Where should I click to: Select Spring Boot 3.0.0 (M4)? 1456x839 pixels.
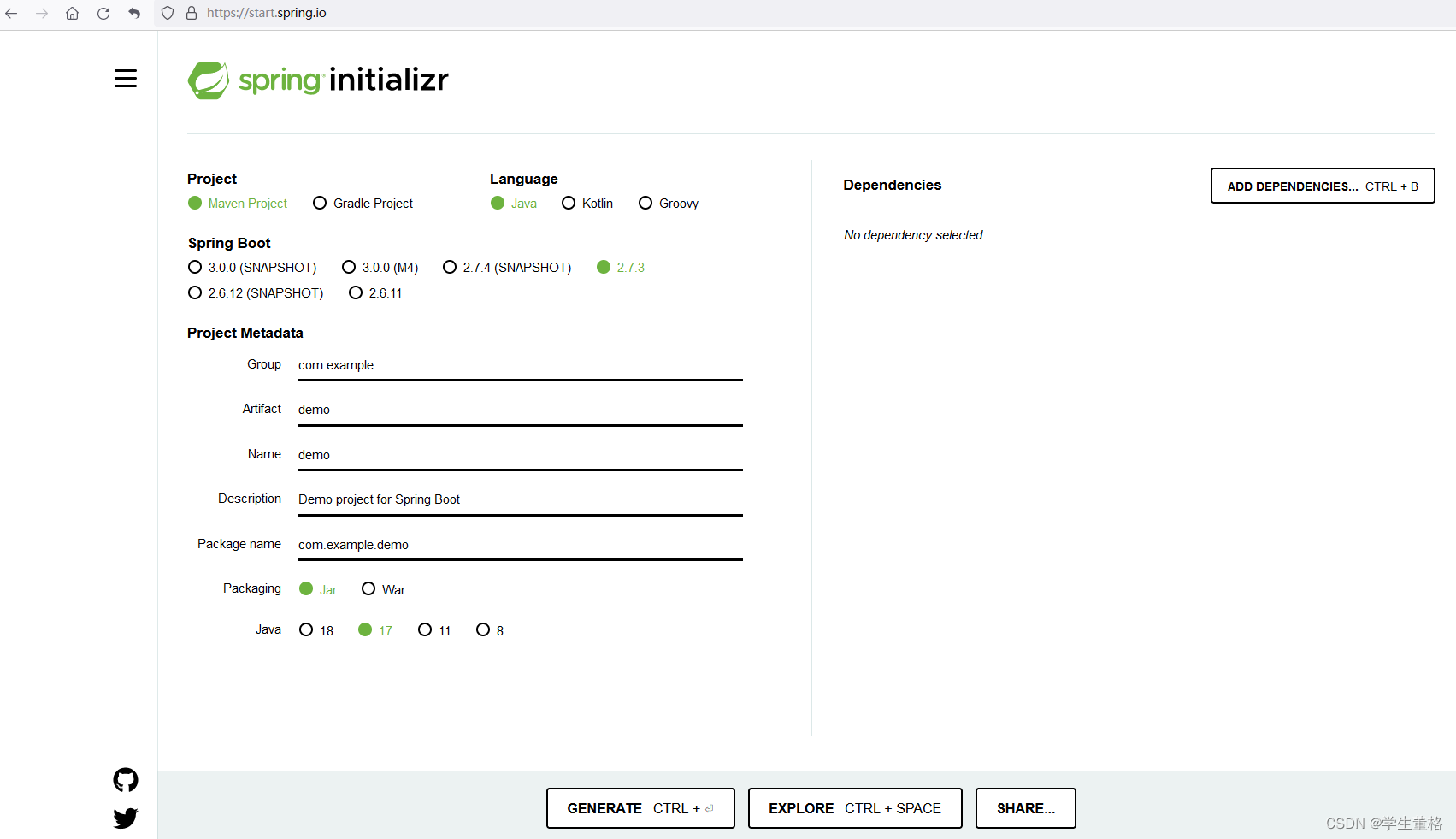click(348, 267)
